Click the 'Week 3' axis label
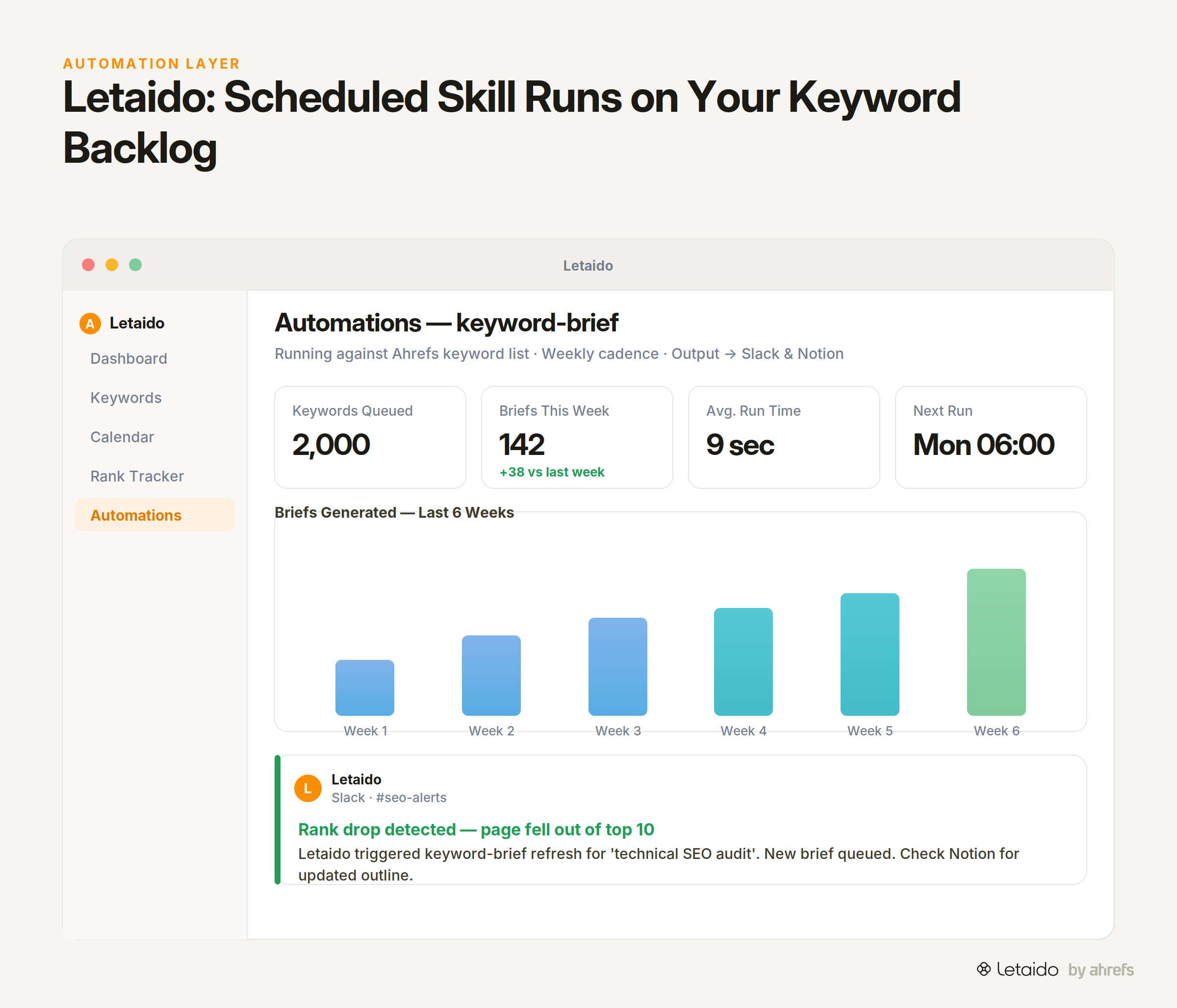This screenshot has width=1177, height=1008. click(x=618, y=731)
